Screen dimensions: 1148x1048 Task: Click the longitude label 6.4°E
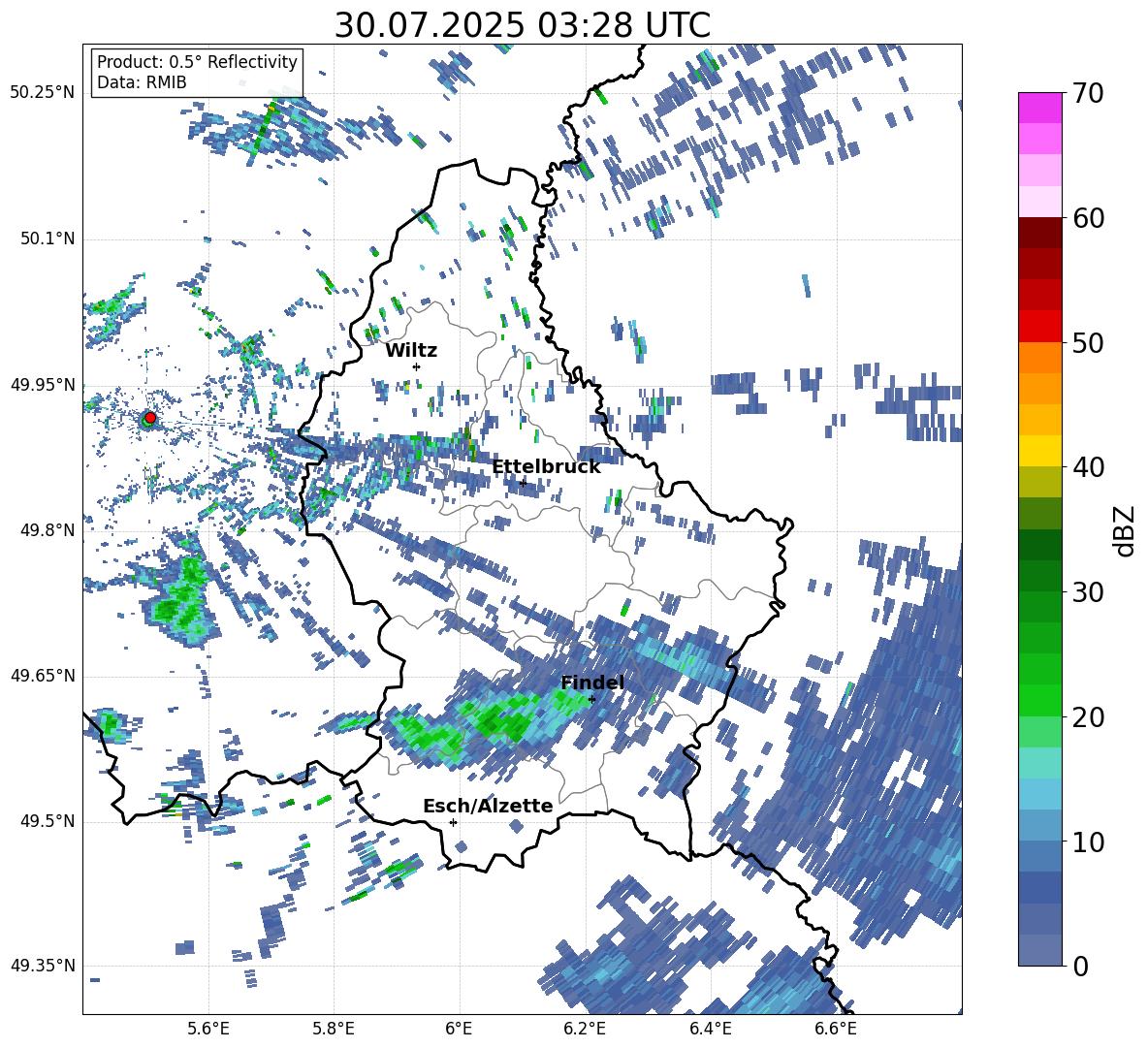(x=710, y=1029)
